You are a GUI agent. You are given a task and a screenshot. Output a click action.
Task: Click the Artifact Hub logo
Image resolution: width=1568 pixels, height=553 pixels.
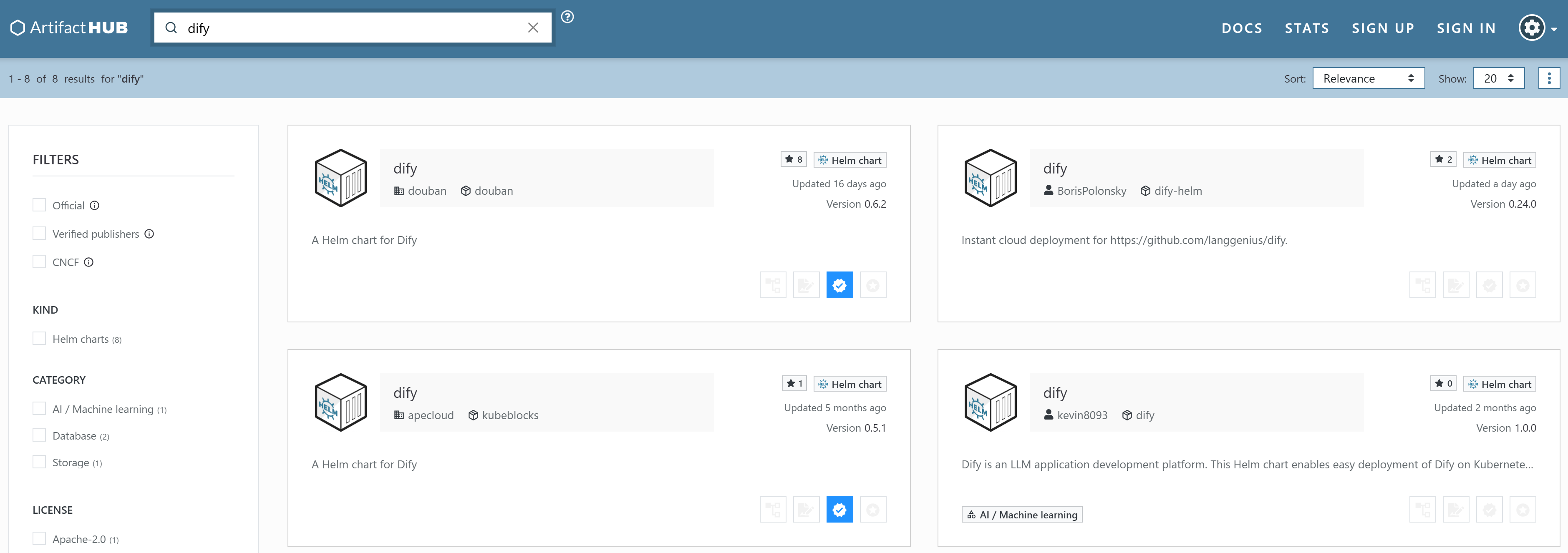(69, 28)
